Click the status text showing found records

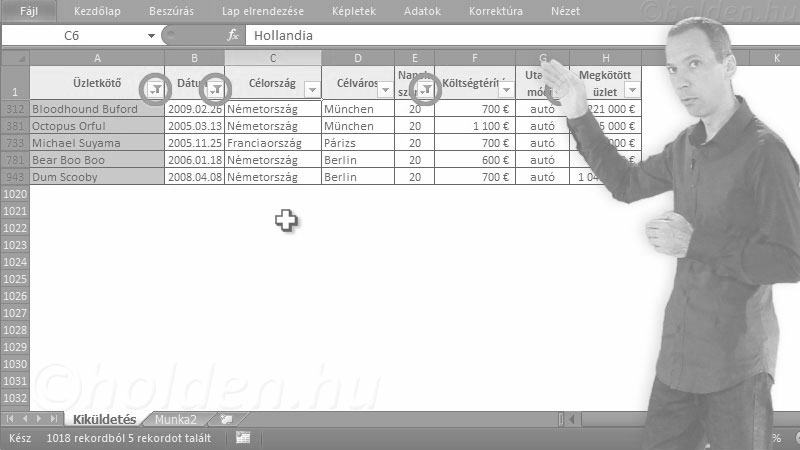point(129,438)
